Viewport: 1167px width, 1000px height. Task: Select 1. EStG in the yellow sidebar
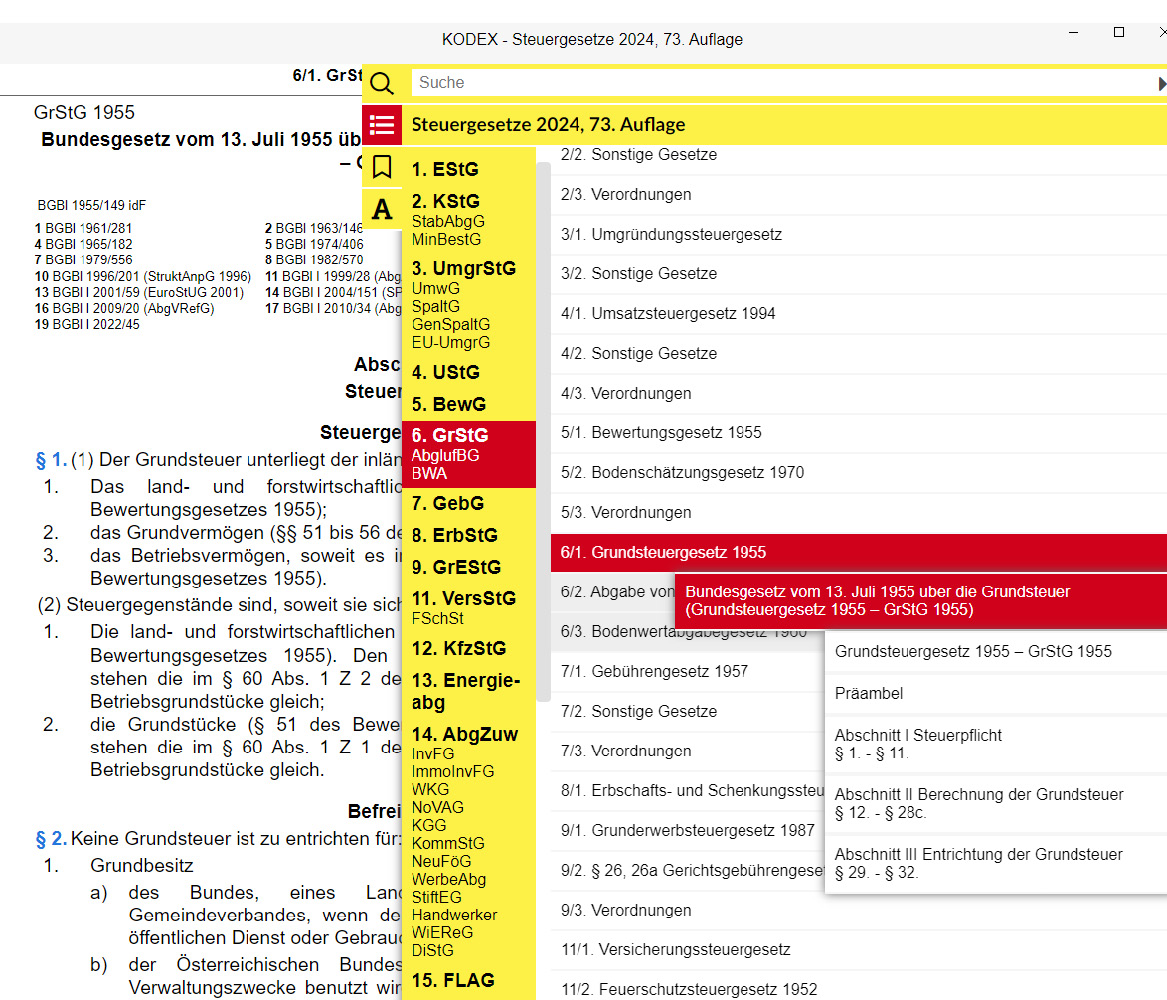pyautogui.click(x=445, y=170)
